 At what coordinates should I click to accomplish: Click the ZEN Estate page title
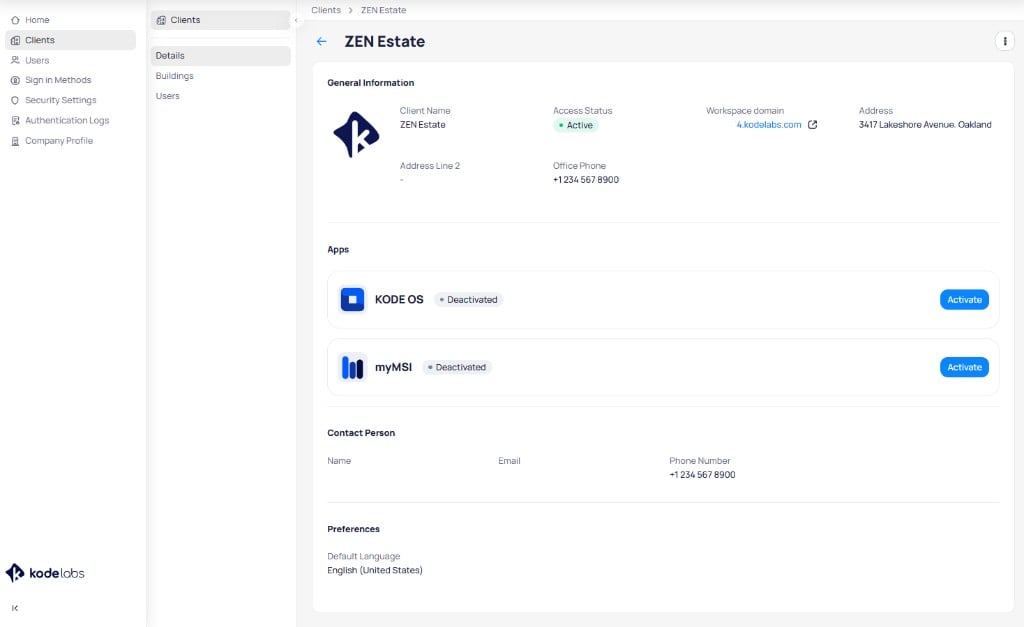click(385, 41)
